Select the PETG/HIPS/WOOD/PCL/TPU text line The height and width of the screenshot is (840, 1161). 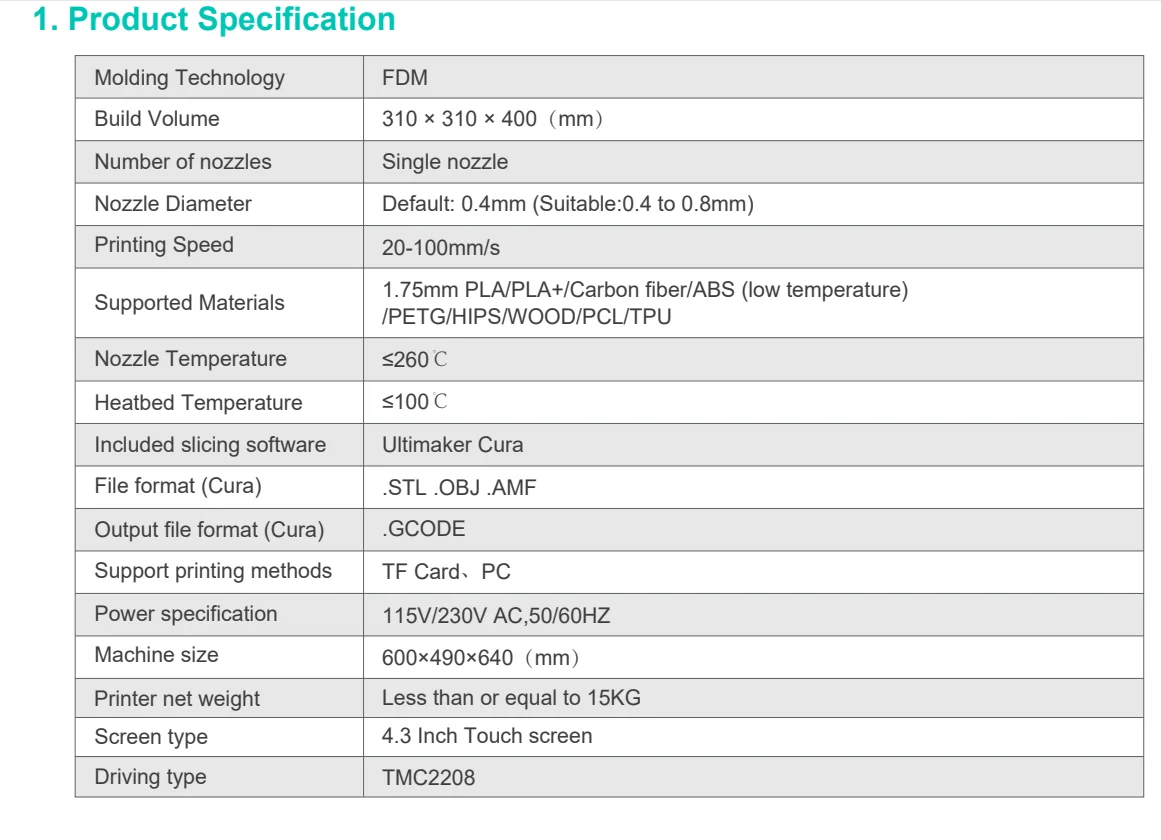tap(527, 317)
